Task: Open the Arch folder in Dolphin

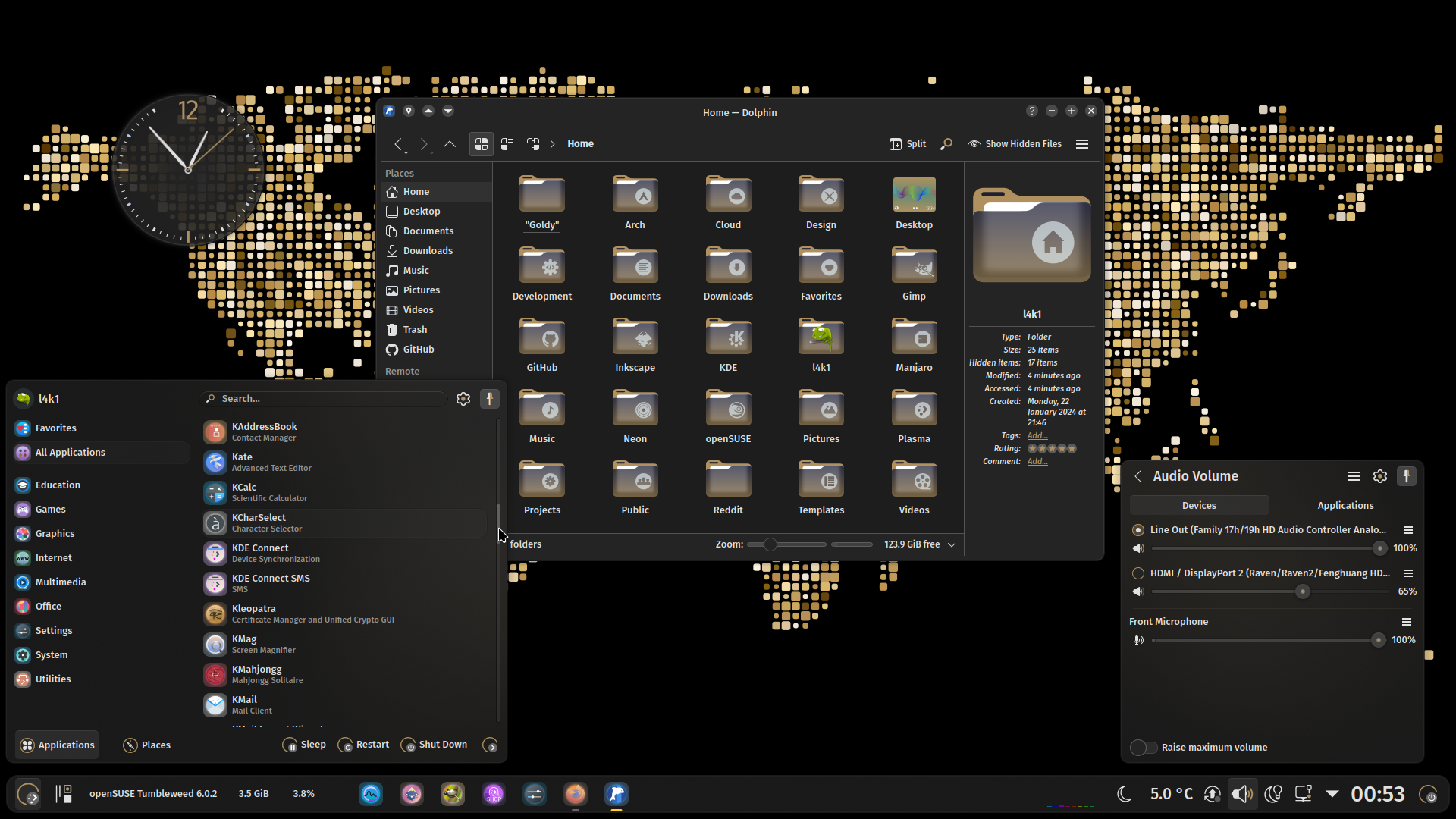Action: (635, 202)
